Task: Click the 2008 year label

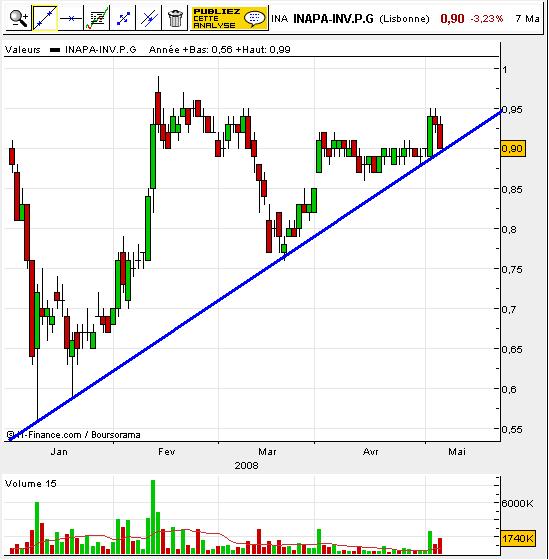Action: click(x=246, y=465)
